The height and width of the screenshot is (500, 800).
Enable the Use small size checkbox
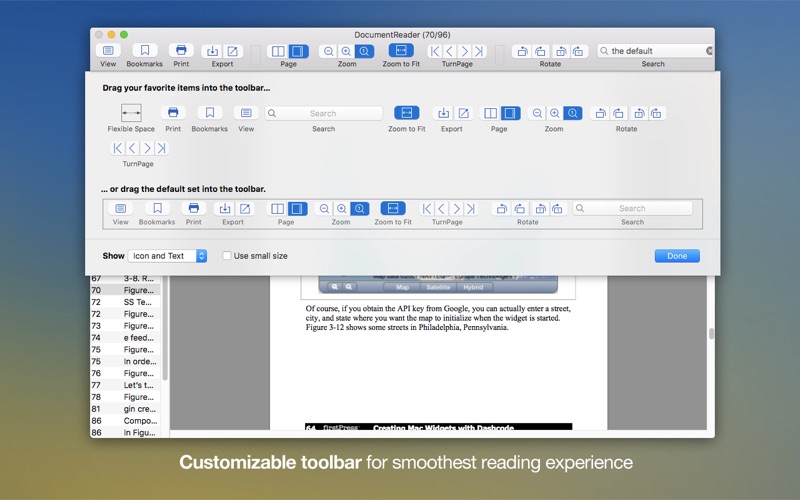[x=227, y=256]
